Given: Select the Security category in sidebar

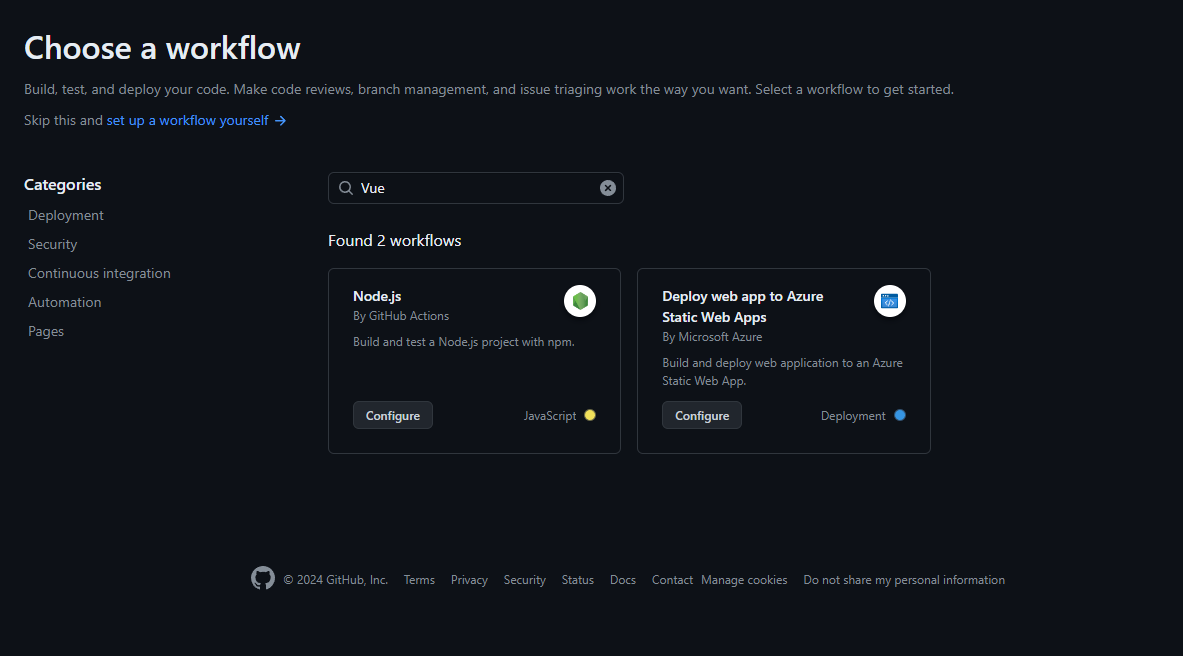Looking at the screenshot, I should (52, 244).
